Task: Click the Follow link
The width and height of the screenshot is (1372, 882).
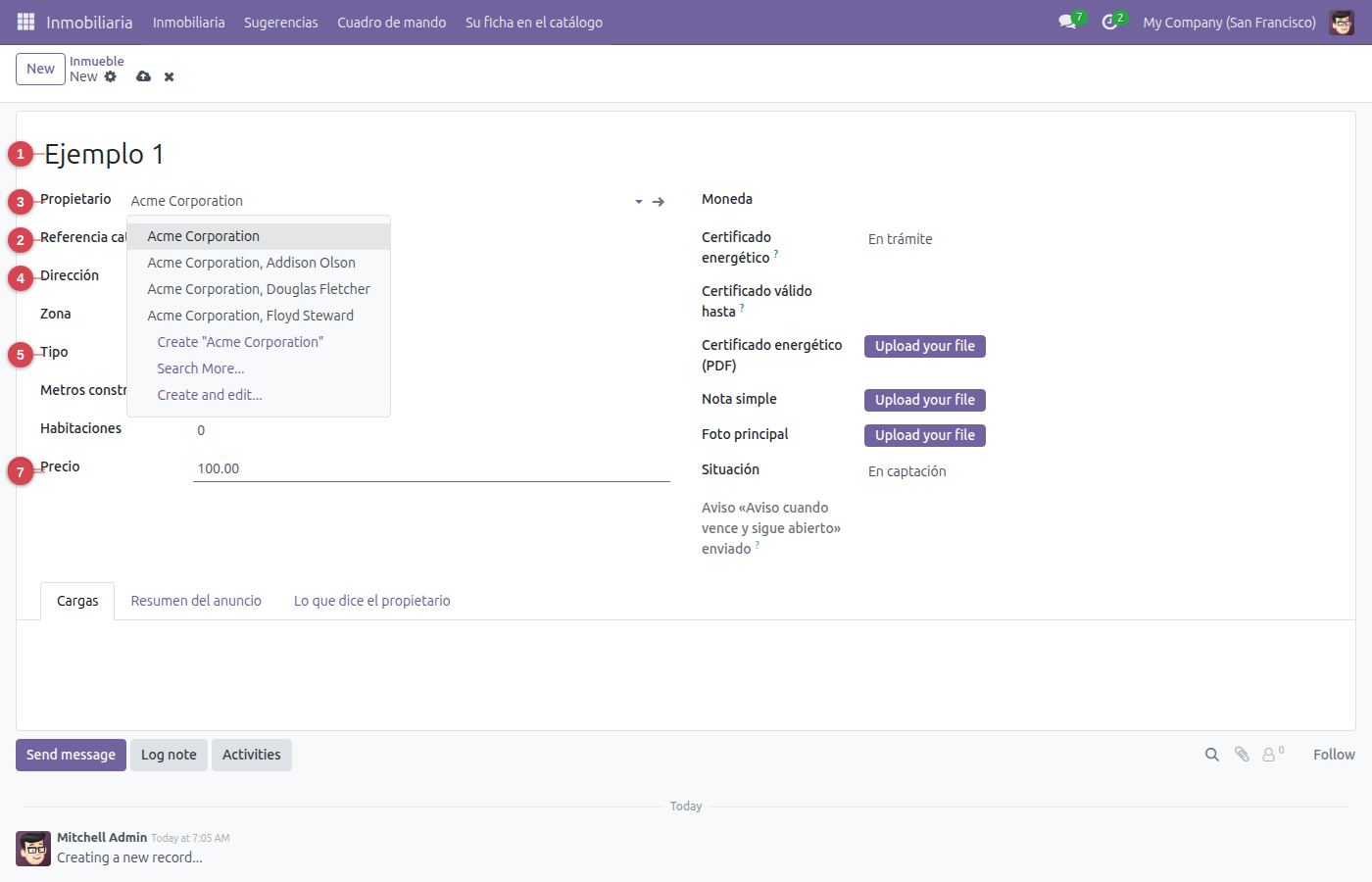Action: (1334, 755)
